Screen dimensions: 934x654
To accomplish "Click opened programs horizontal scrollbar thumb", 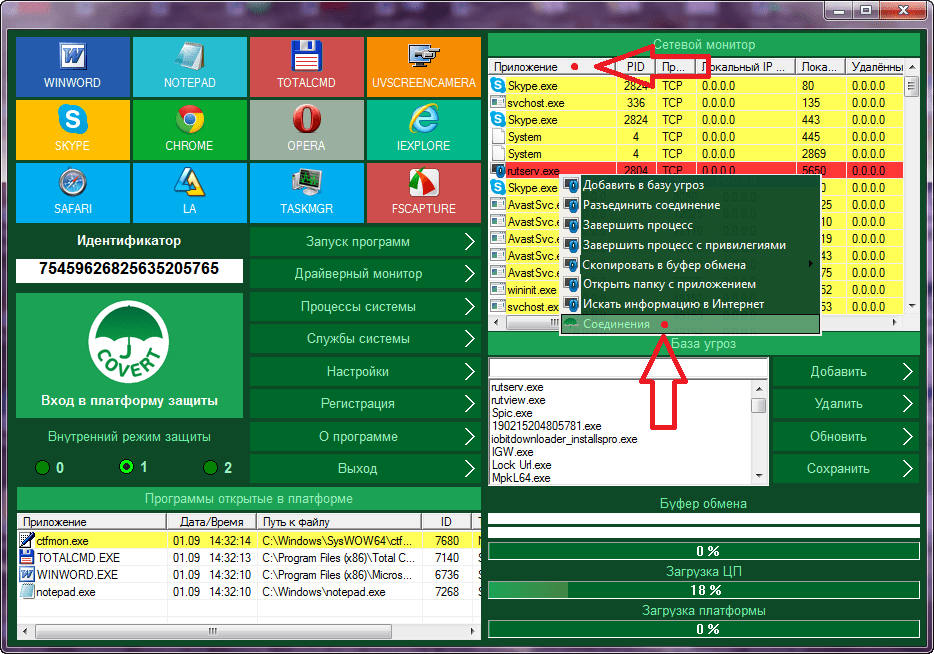I will pos(213,631).
